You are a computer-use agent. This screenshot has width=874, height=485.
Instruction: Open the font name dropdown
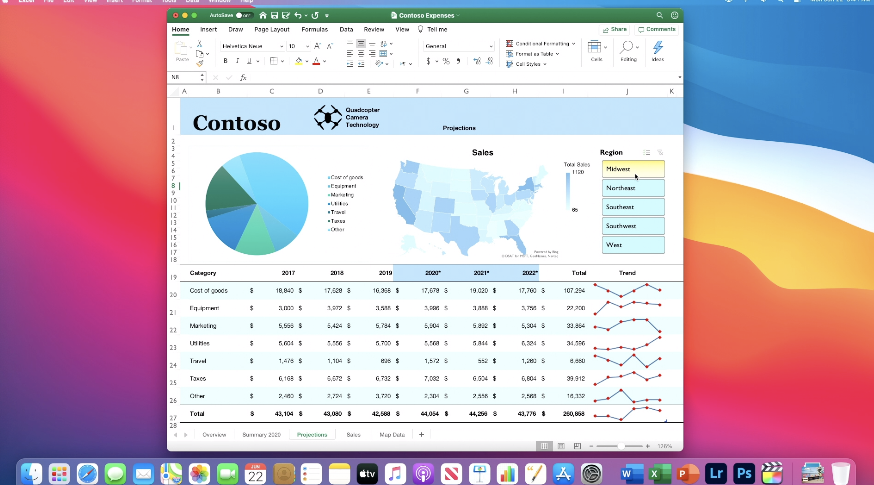[x=281, y=46]
